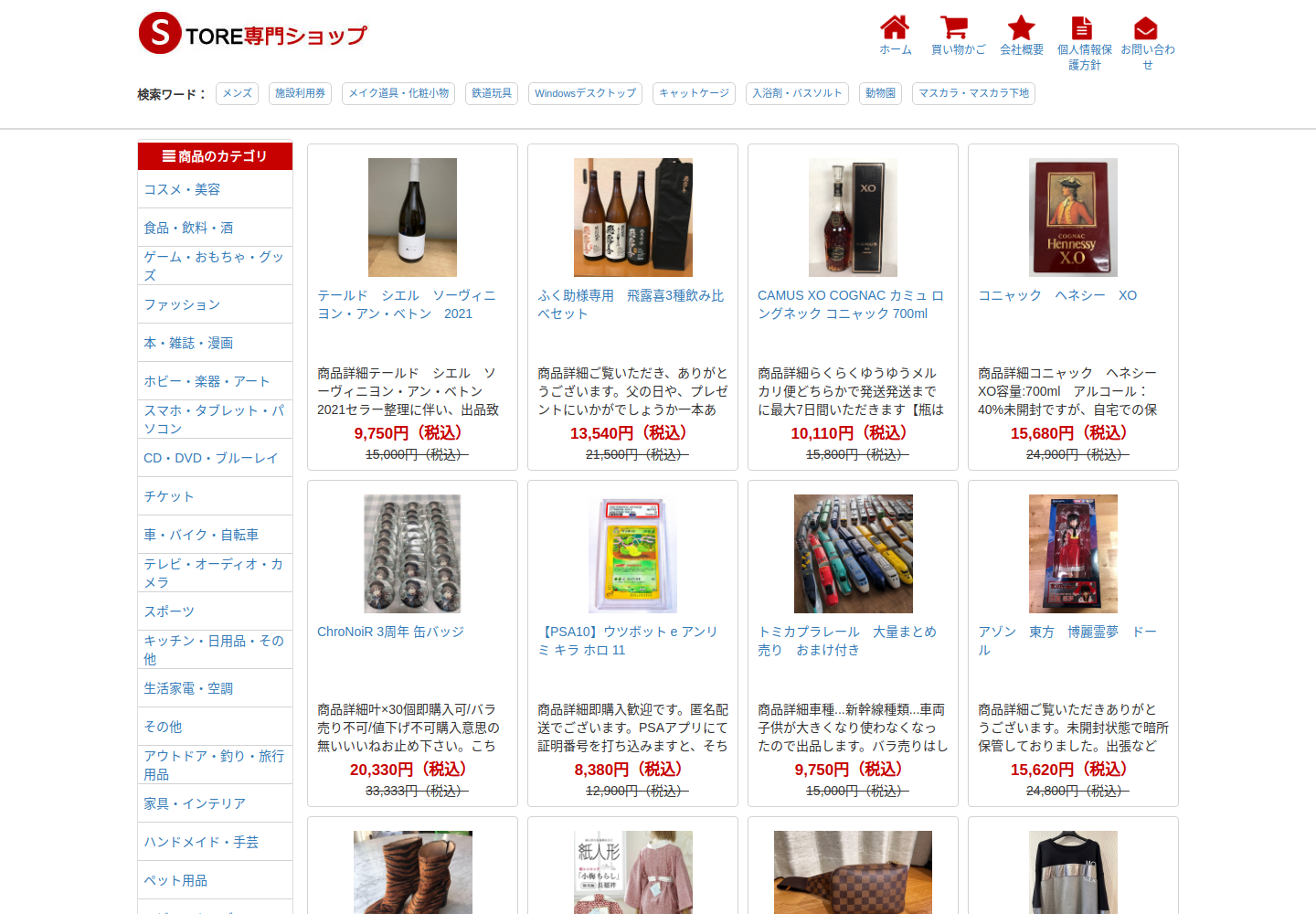Open CAMUS XO COGNAC product title link
The image size is (1316, 914).
coord(851,304)
